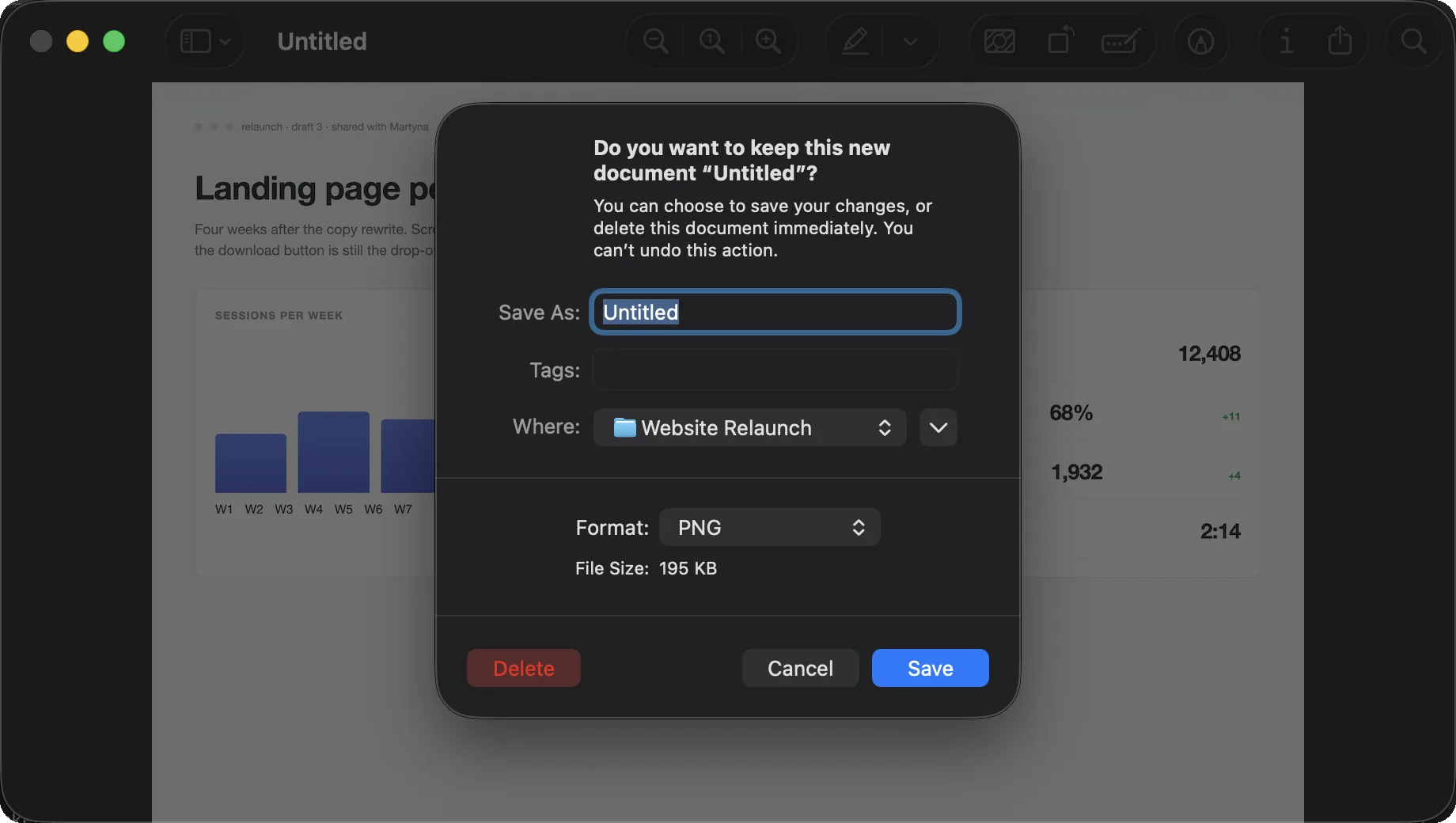Open the Where location popup Website Relaunch
The image size is (1456, 823).
(750, 427)
